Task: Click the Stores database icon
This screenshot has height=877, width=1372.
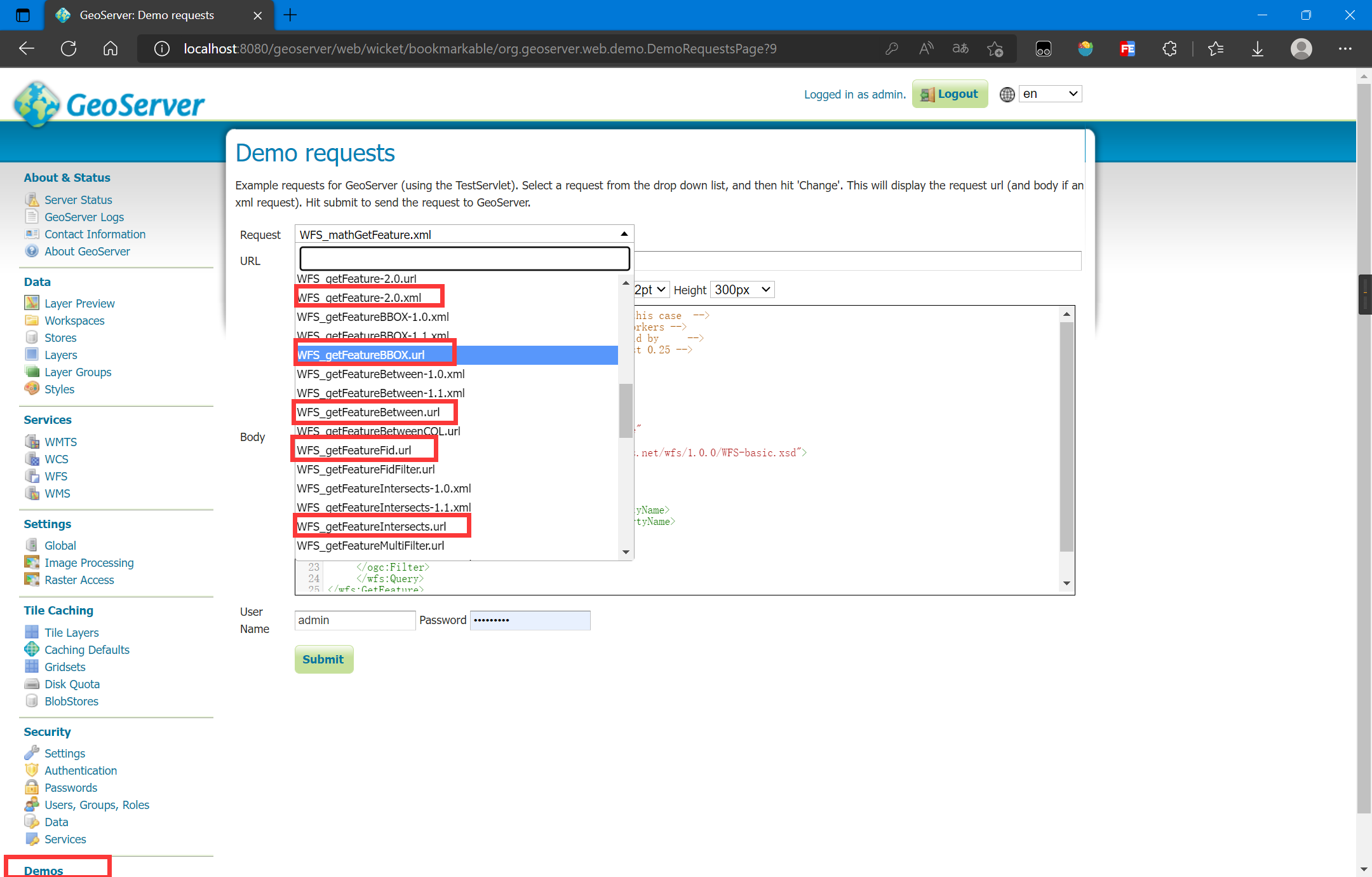Action: [32, 337]
